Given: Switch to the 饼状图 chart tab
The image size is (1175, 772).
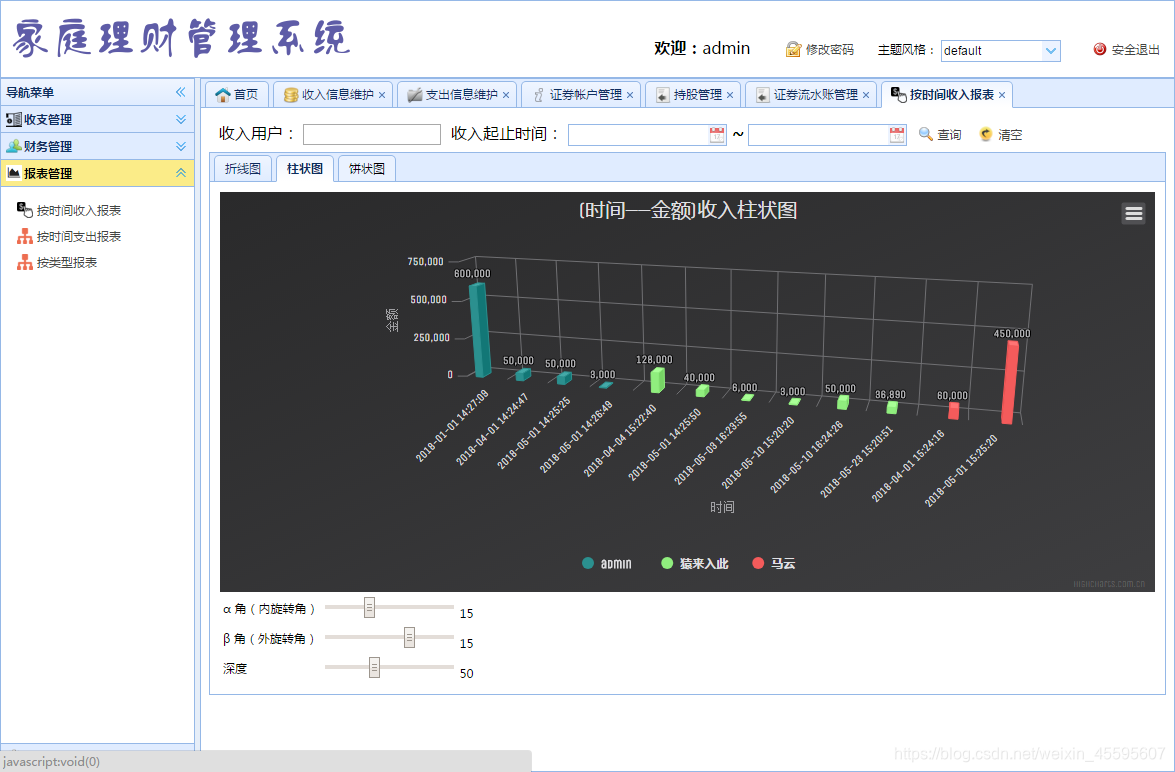Looking at the screenshot, I should point(367,169).
